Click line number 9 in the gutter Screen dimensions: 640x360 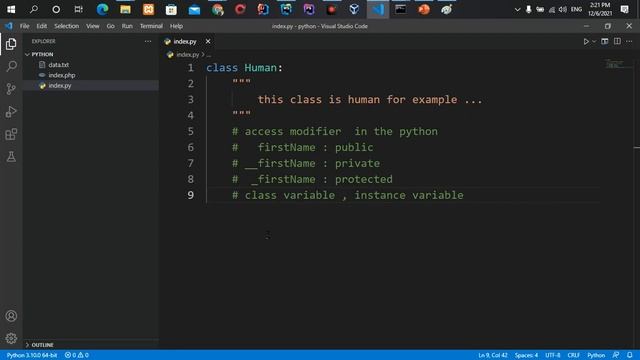click(191, 195)
